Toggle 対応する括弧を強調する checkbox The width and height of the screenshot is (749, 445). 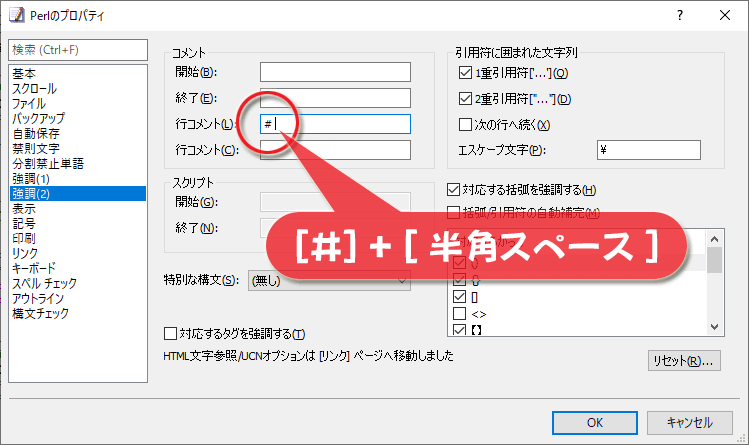453,190
